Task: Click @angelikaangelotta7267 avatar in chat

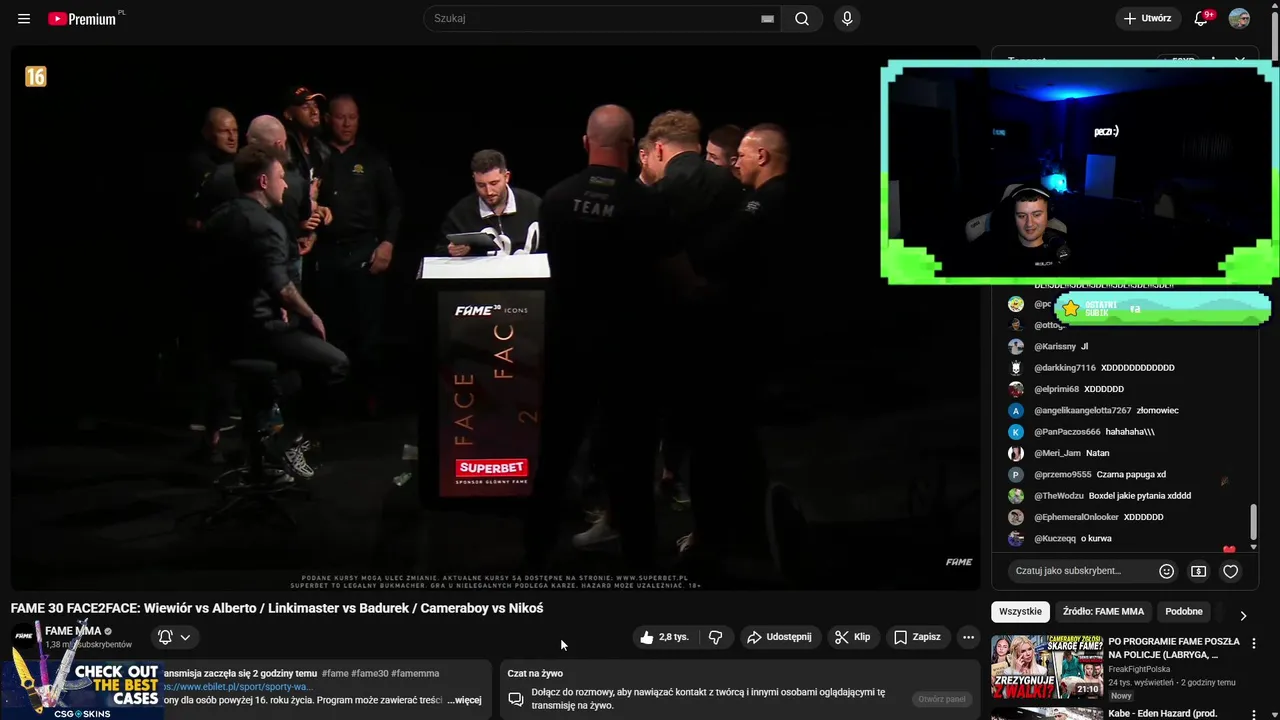Action: coord(1016,411)
